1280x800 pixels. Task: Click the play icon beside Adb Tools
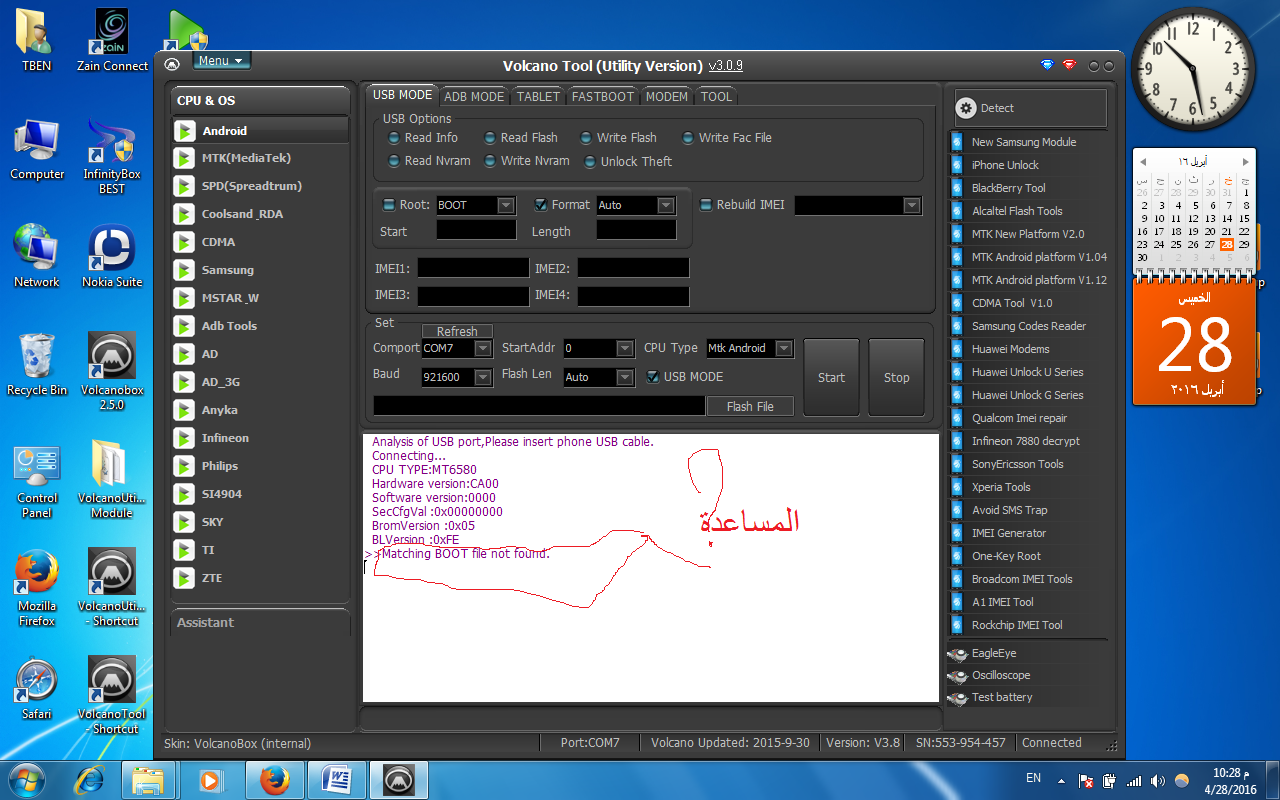tap(184, 327)
